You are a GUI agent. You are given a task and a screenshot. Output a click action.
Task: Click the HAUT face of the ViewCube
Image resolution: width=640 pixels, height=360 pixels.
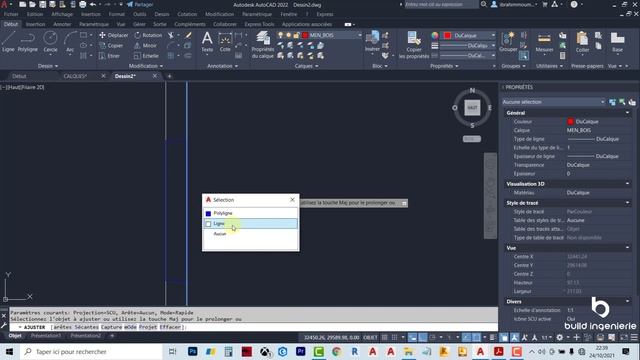pos(472,107)
